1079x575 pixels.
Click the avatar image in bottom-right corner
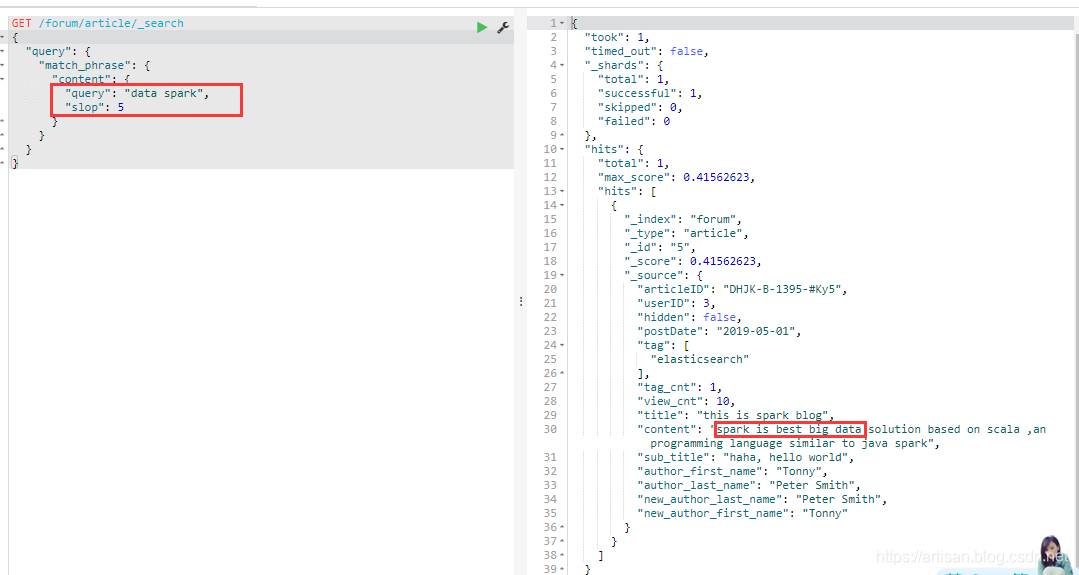pyautogui.click(x=1052, y=553)
